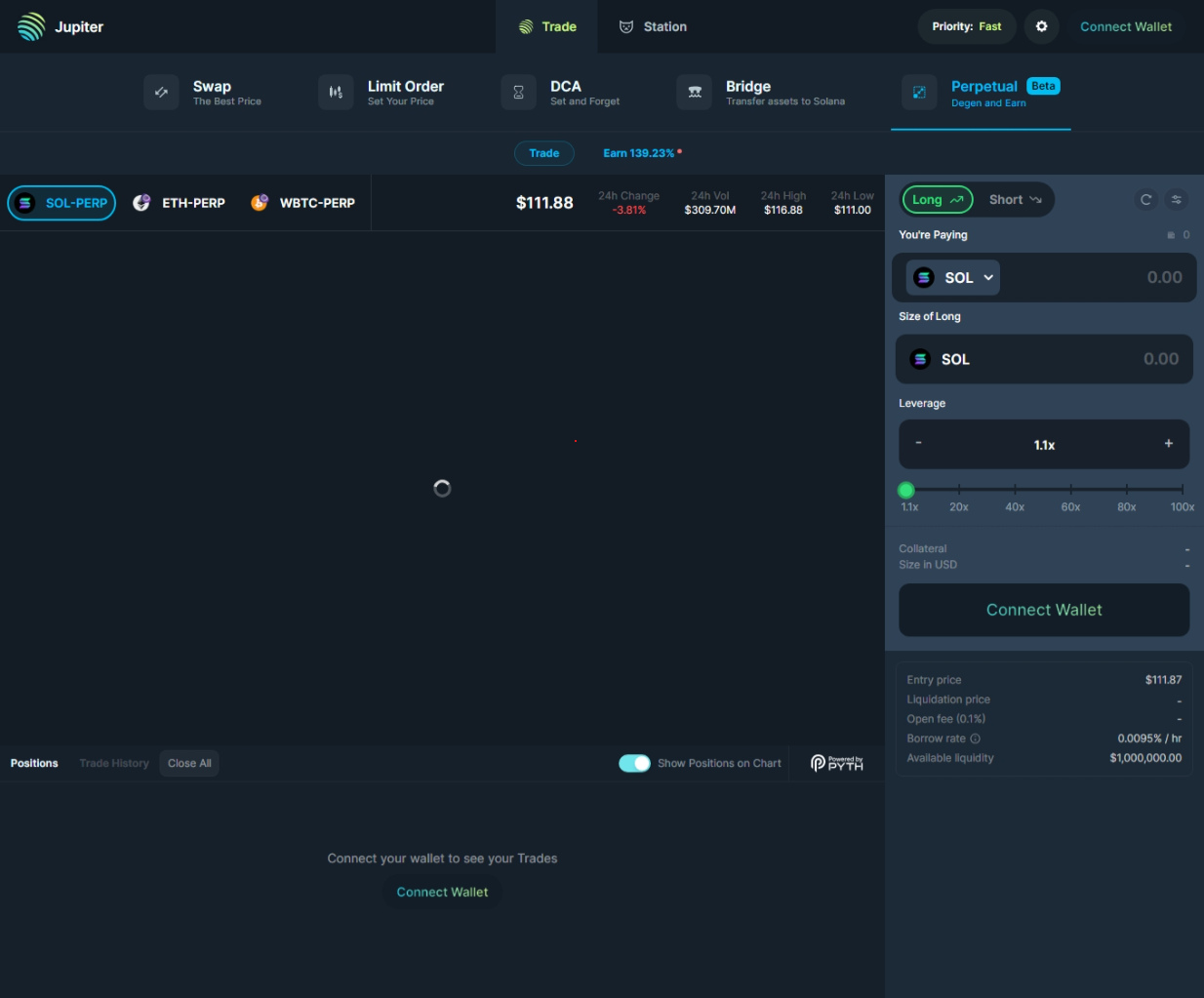Image resolution: width=1204 pixels, height=998 pixels.
Task: Click Connect Wallet in the header
Action: (x=1126, y=26)
